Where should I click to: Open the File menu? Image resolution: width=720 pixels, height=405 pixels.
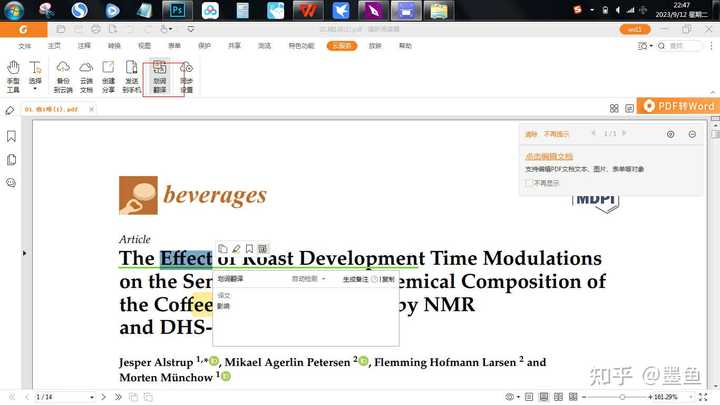24,46
